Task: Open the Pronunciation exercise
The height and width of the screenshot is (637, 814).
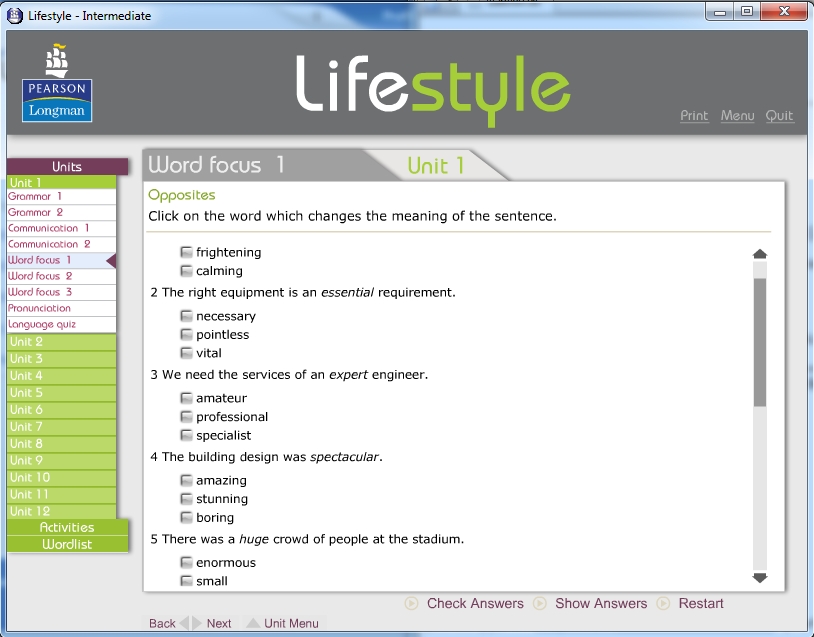Action: click(61, 308)
